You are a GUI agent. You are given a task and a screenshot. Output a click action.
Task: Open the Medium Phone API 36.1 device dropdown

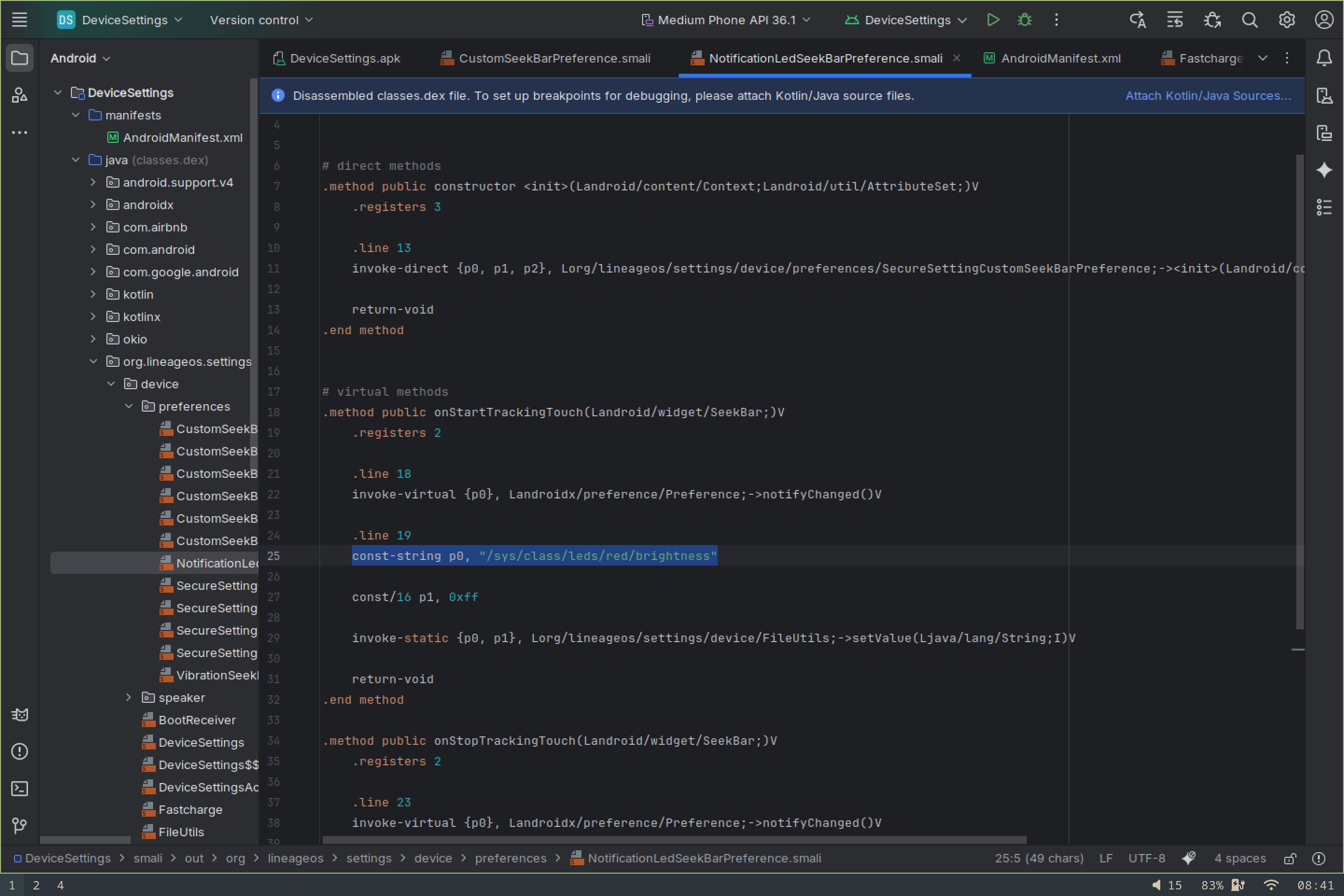pos(726,20)
